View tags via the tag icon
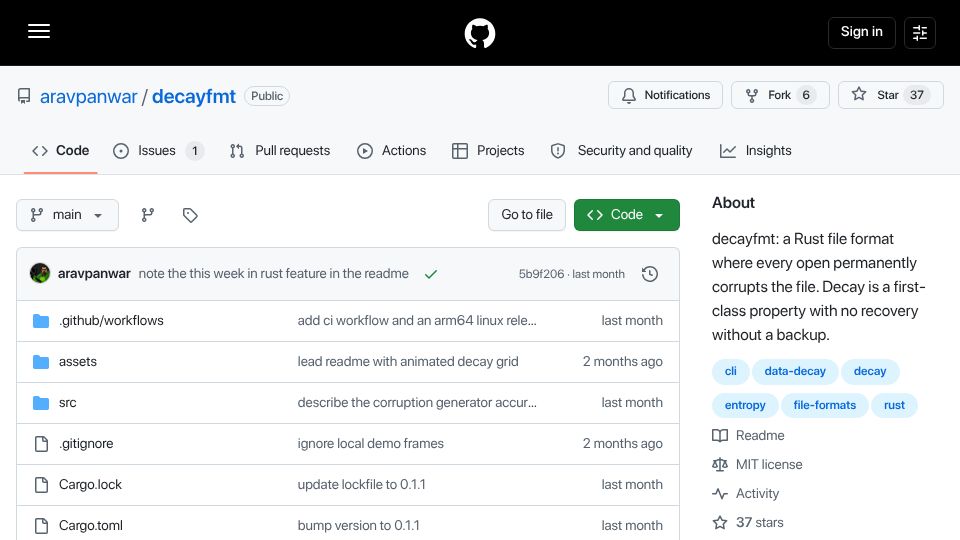Viewport: 960px width, 540px height. (x=190, y=215)
